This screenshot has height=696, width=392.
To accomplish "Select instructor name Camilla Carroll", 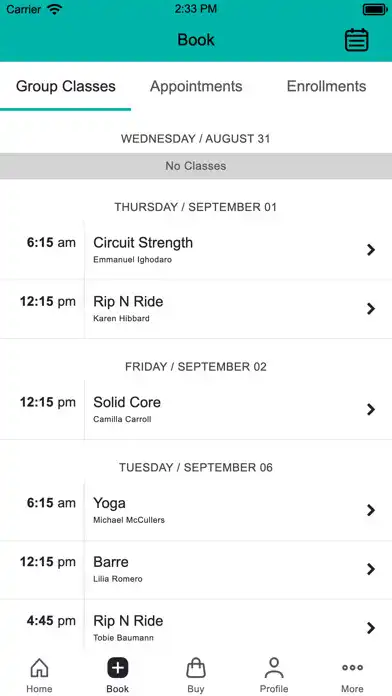I will pos(122,419).
